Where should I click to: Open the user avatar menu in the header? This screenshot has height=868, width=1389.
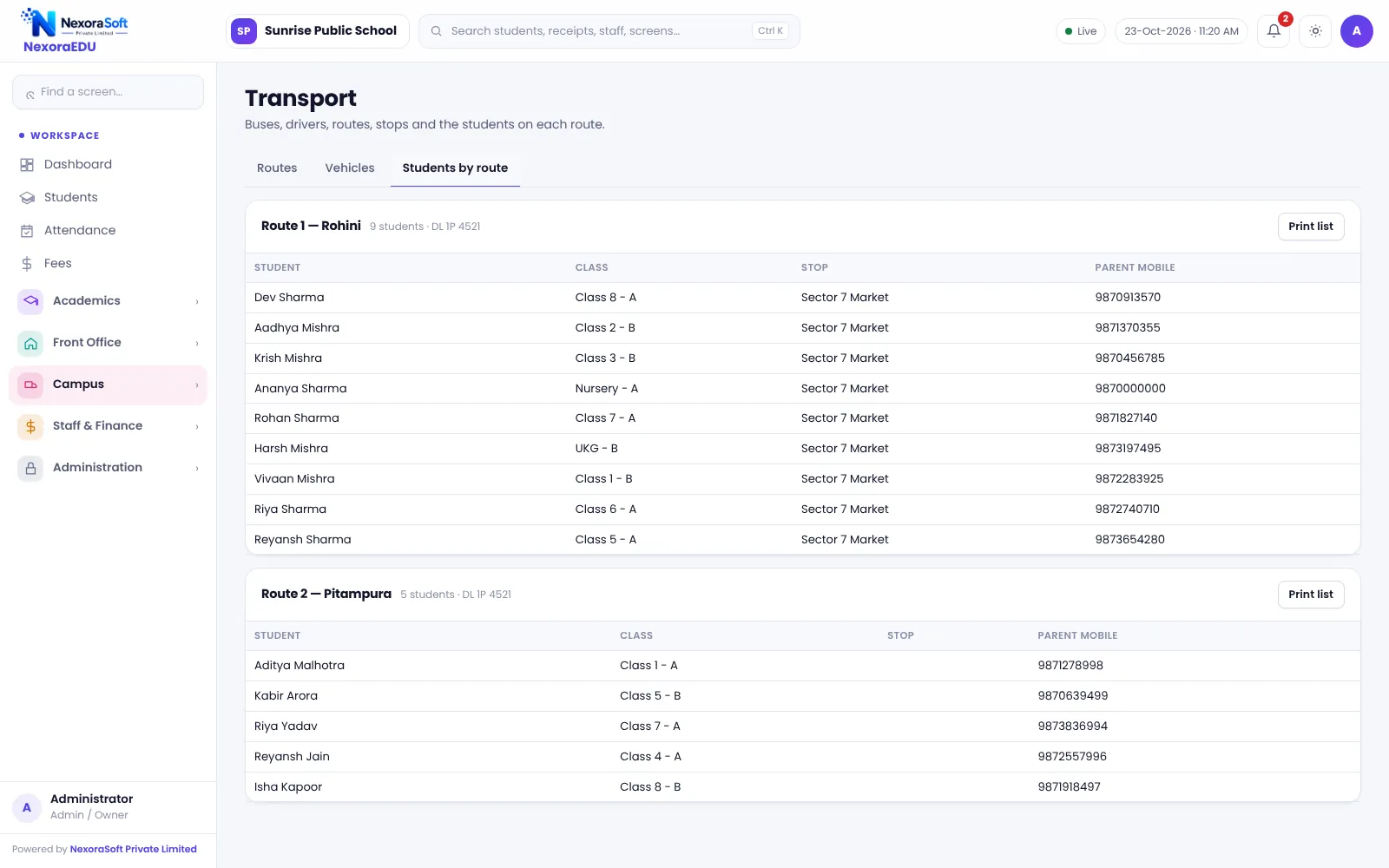click(x=1356, y=31)
